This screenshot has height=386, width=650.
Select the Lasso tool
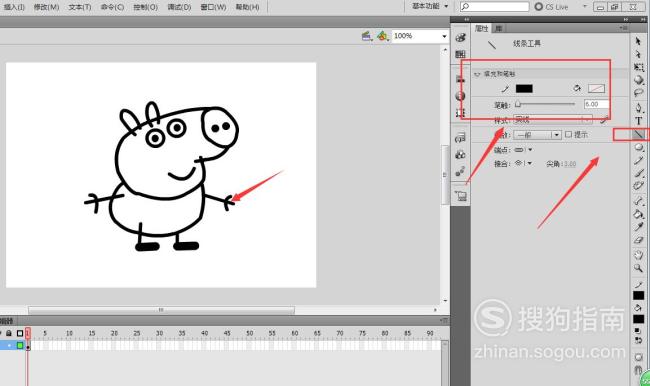(x=638, y=93)
